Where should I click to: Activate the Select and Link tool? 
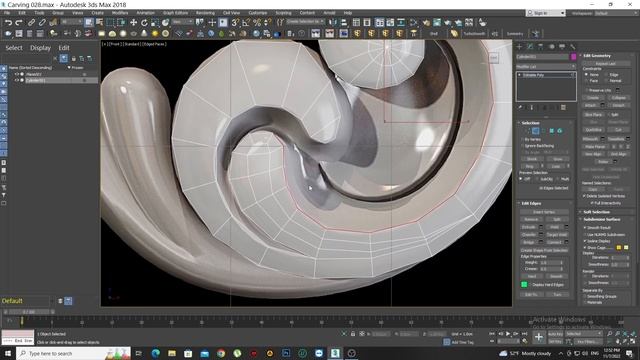[31, 22]
